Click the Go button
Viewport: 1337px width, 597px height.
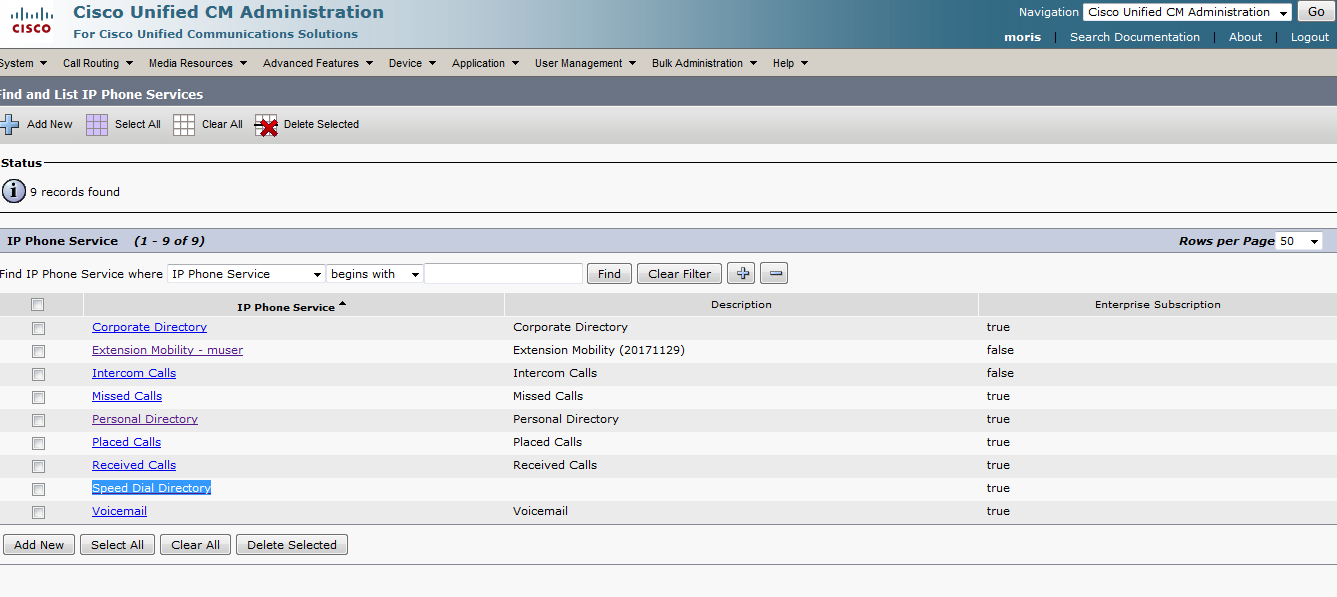(1316, 12)
